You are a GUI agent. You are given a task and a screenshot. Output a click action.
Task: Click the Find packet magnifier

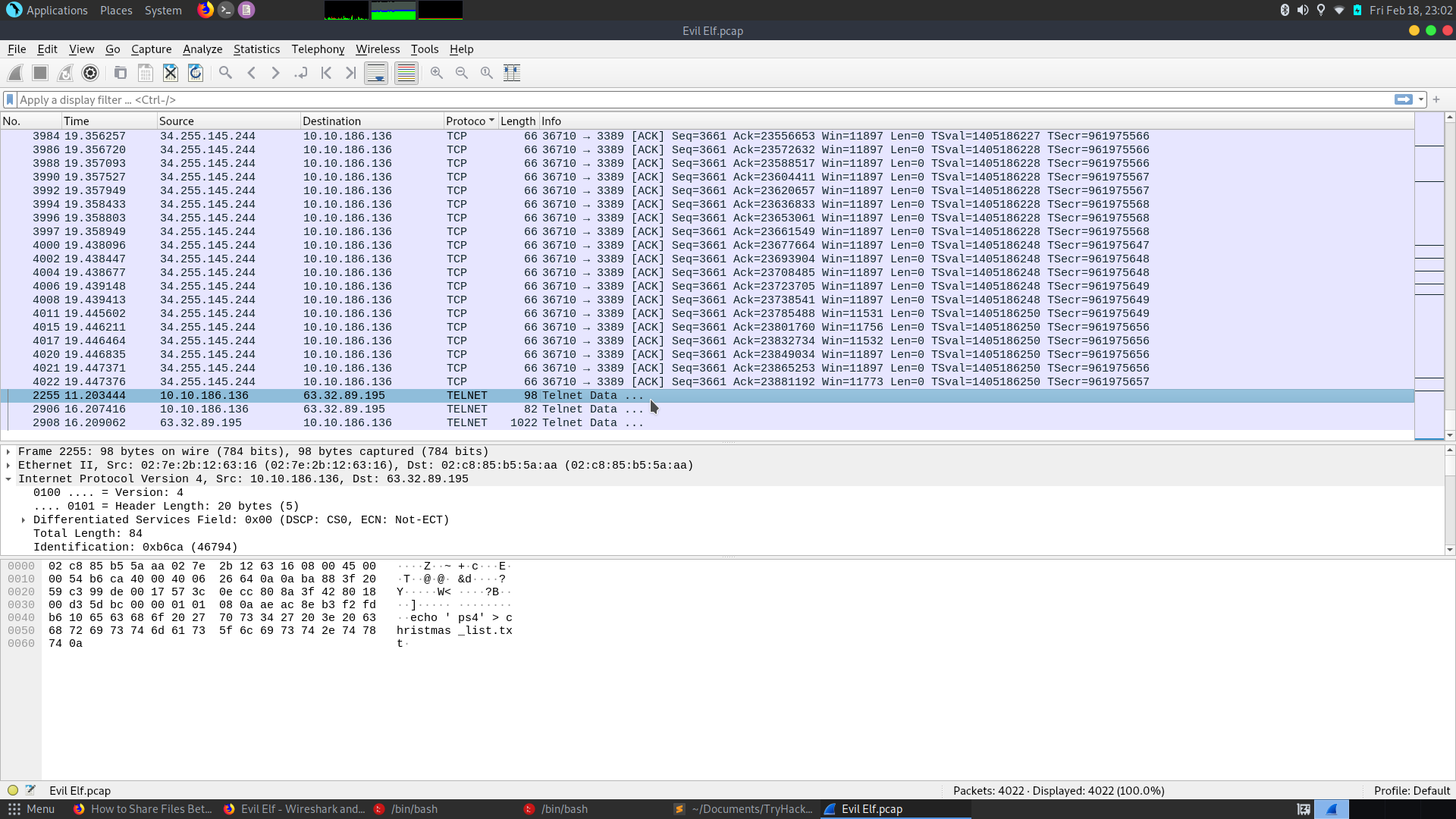click(x=225, y=73)
